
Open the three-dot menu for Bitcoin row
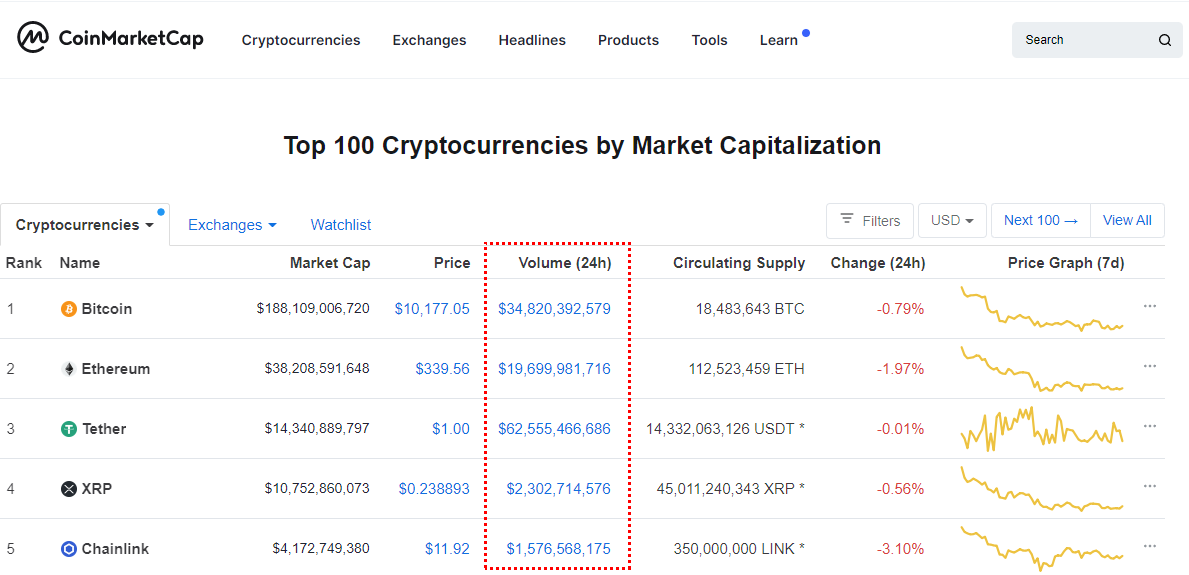tap(1150, 306)
